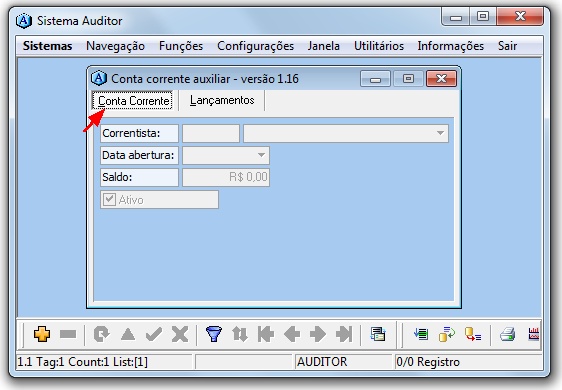Open the Data abertura date dropdown
The width and height of the screenshot is (562, 390).
(x=261, y=155)
